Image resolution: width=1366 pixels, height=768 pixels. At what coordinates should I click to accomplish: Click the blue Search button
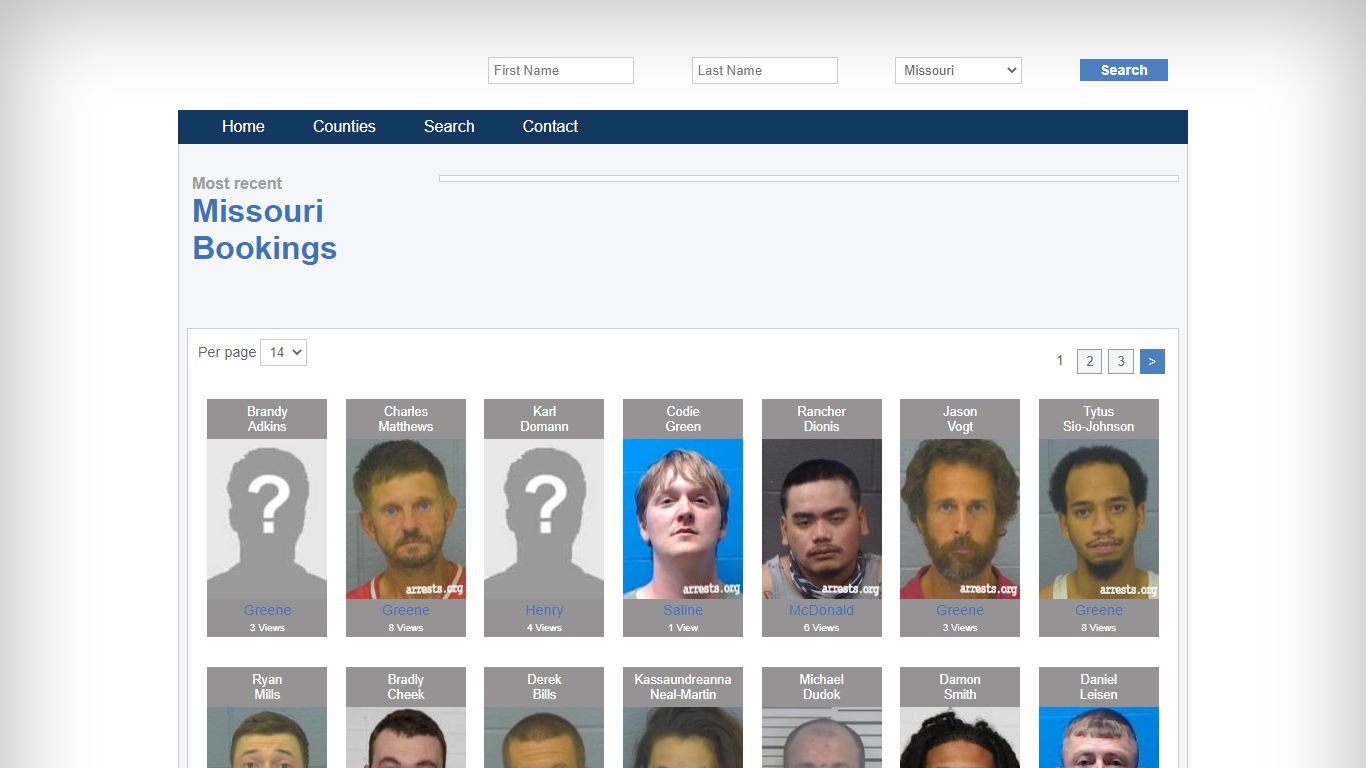[x=1124, y=70]
